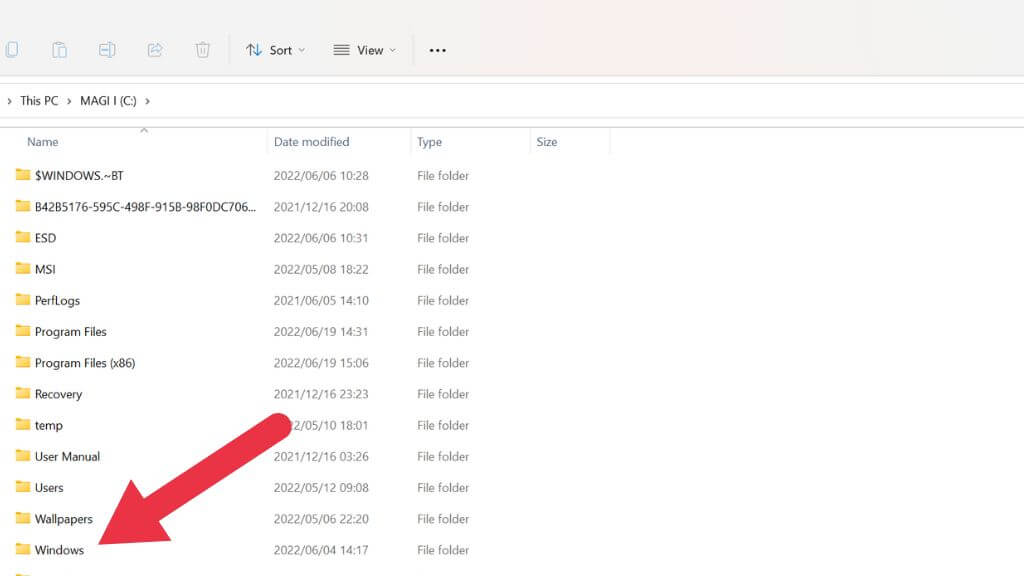Viewport: 1024px width, 576px height.
Task: Open the See more three-dots menu
Action: click(x=437, y=50)
